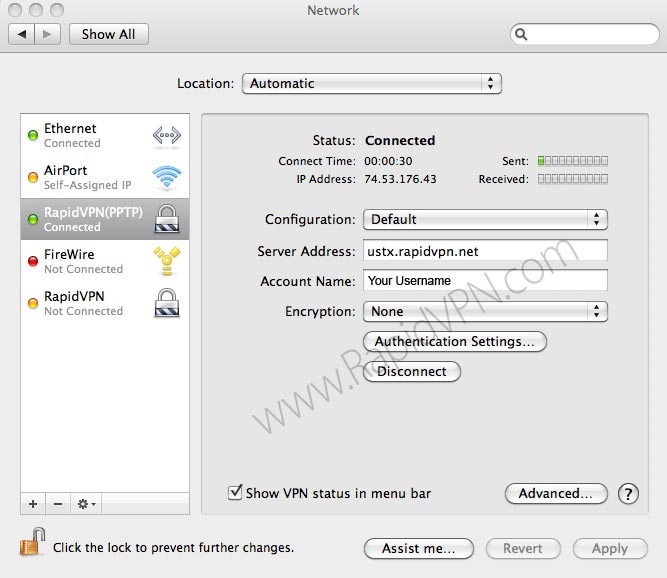Click the Disconnect button
This screenshot has width=667, height=578.
click(412, 372)
